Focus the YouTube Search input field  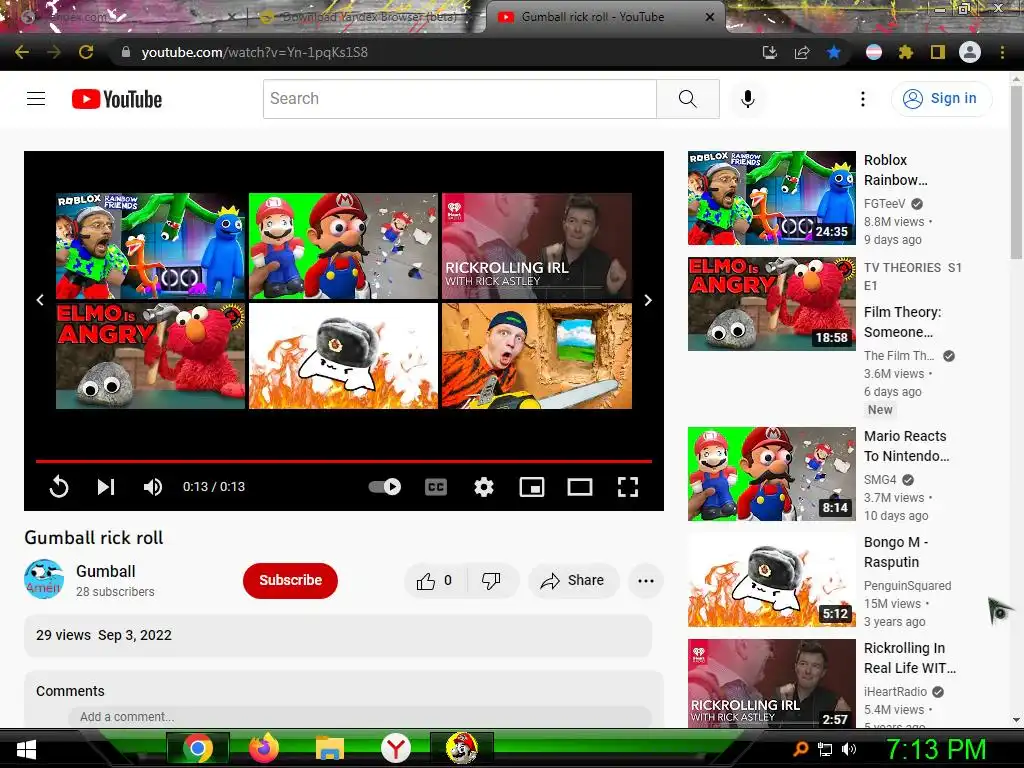click(460, 99)
